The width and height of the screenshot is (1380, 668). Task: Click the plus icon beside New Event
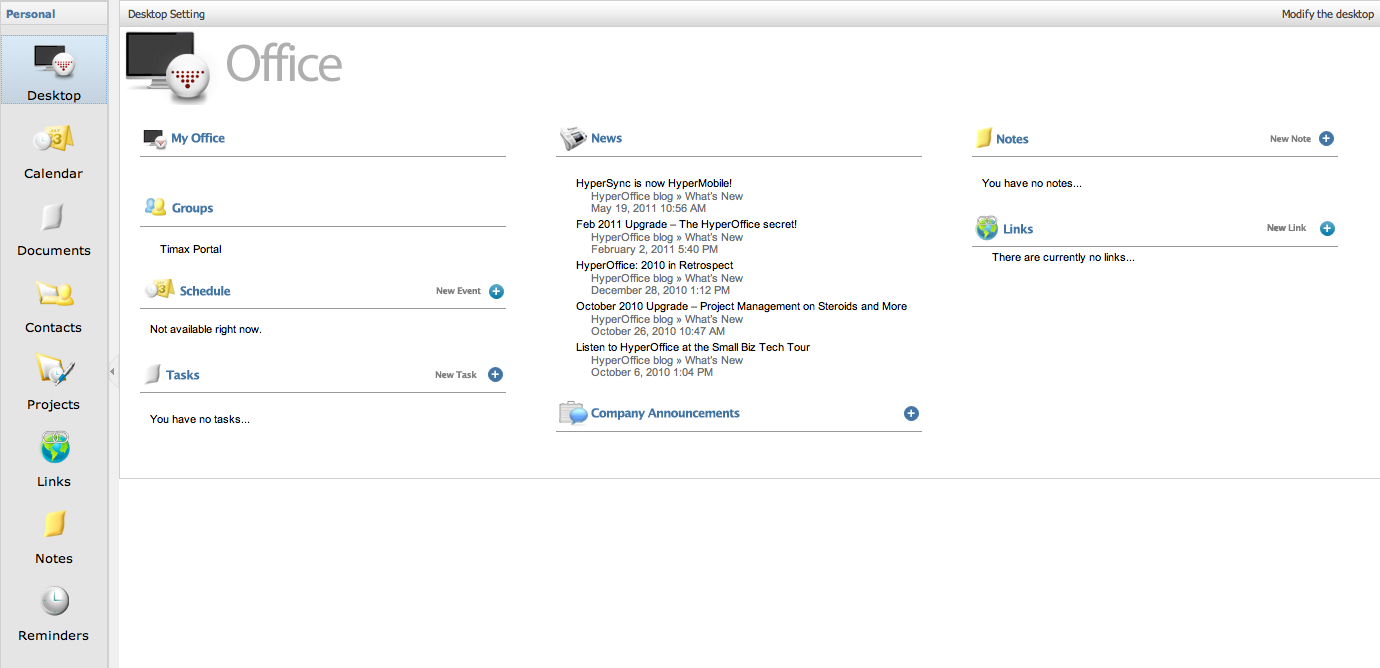click(x=496, y=291)
